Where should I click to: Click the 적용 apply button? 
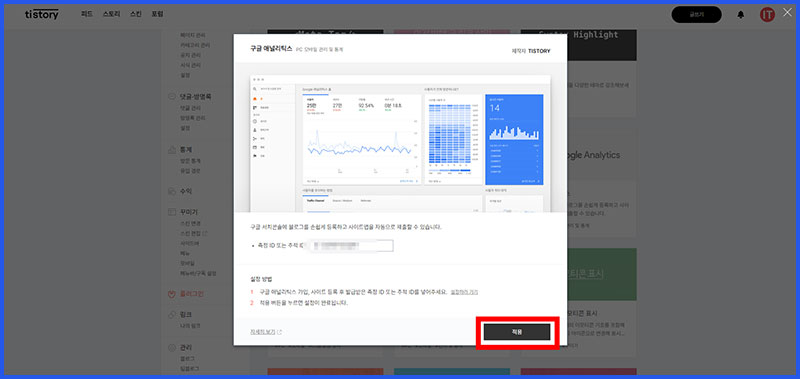point(517,332)
